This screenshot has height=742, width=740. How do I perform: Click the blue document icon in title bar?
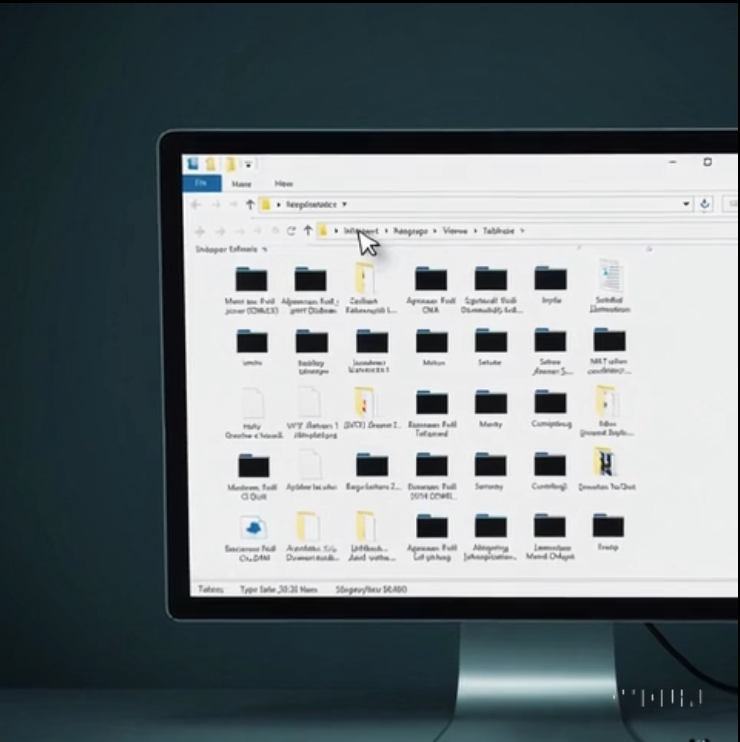point(193,164)
